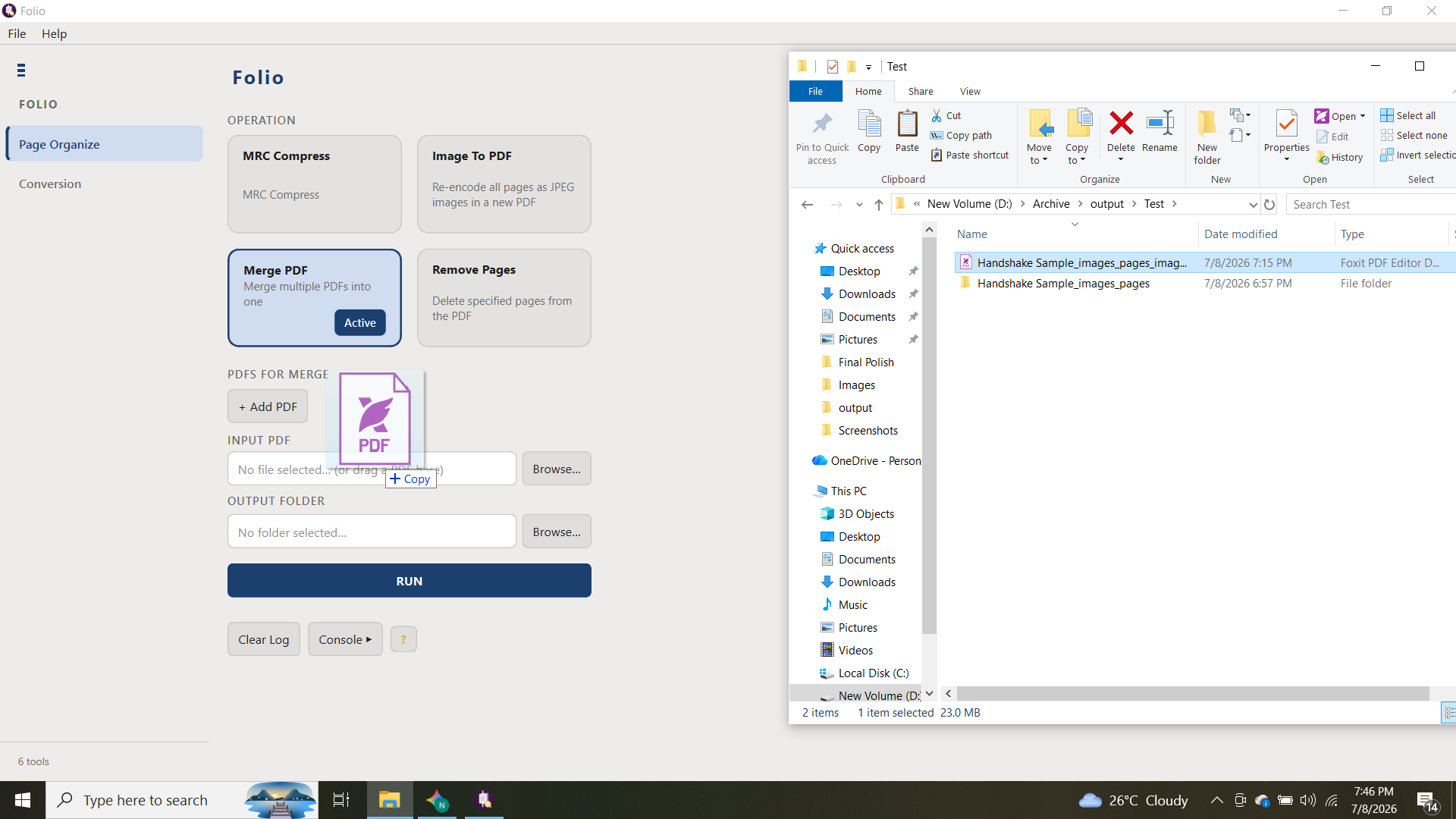1456x819 pixels.
Task: Click the Copy icon in Clipboard group
Action: pyautogui.click(x=869, y=124)
